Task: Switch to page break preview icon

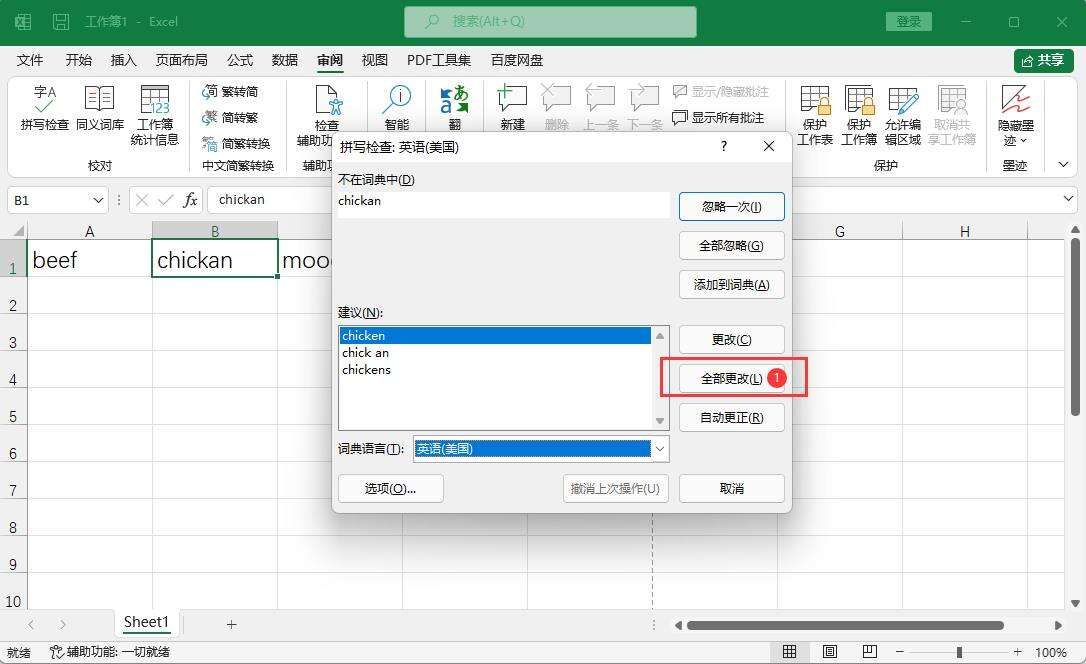Action: pyautogui.click(x=870, y=652)
